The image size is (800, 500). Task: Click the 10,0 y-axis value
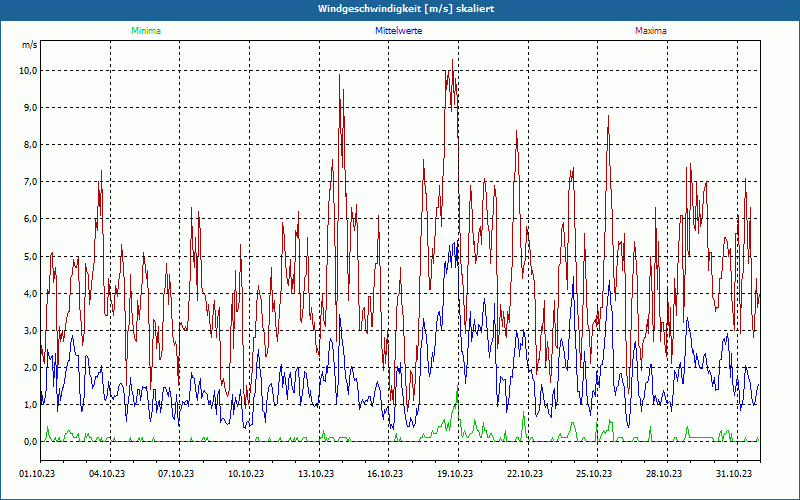pyautogui.click(x=29, y=70)
